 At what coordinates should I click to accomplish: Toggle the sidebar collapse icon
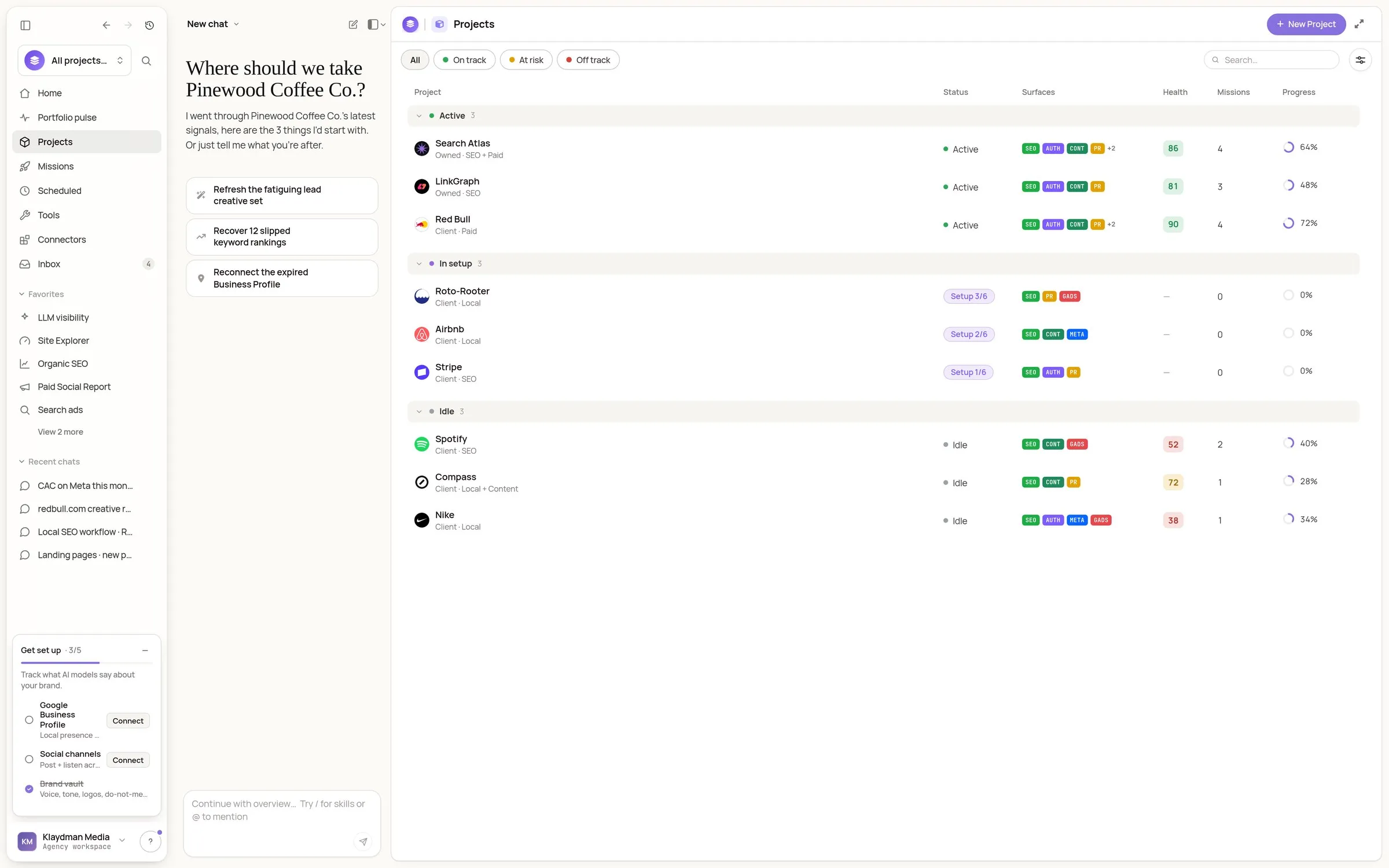click(x=25, y=25)
